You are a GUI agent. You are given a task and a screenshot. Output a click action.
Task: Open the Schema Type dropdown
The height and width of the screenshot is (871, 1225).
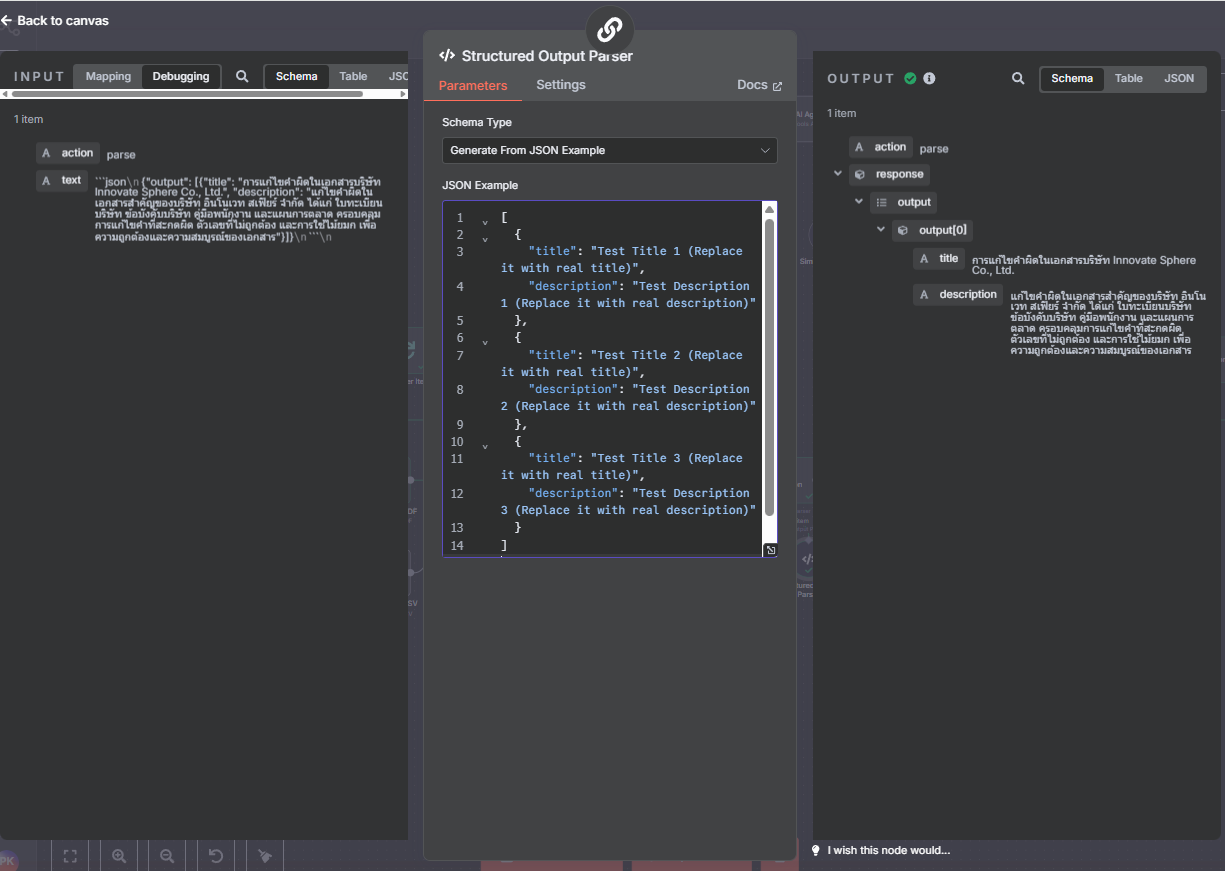[x=609, y=150]
